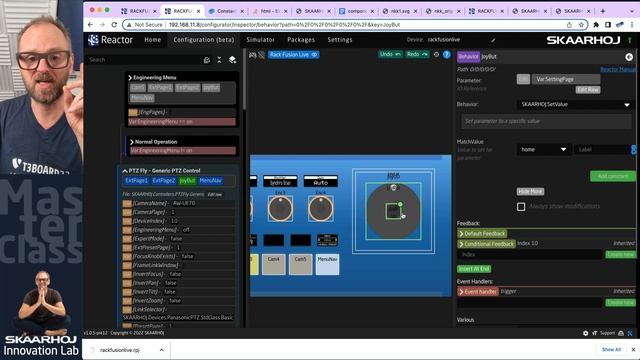Click the EngPages constant swatch

(x=133, y=112)
